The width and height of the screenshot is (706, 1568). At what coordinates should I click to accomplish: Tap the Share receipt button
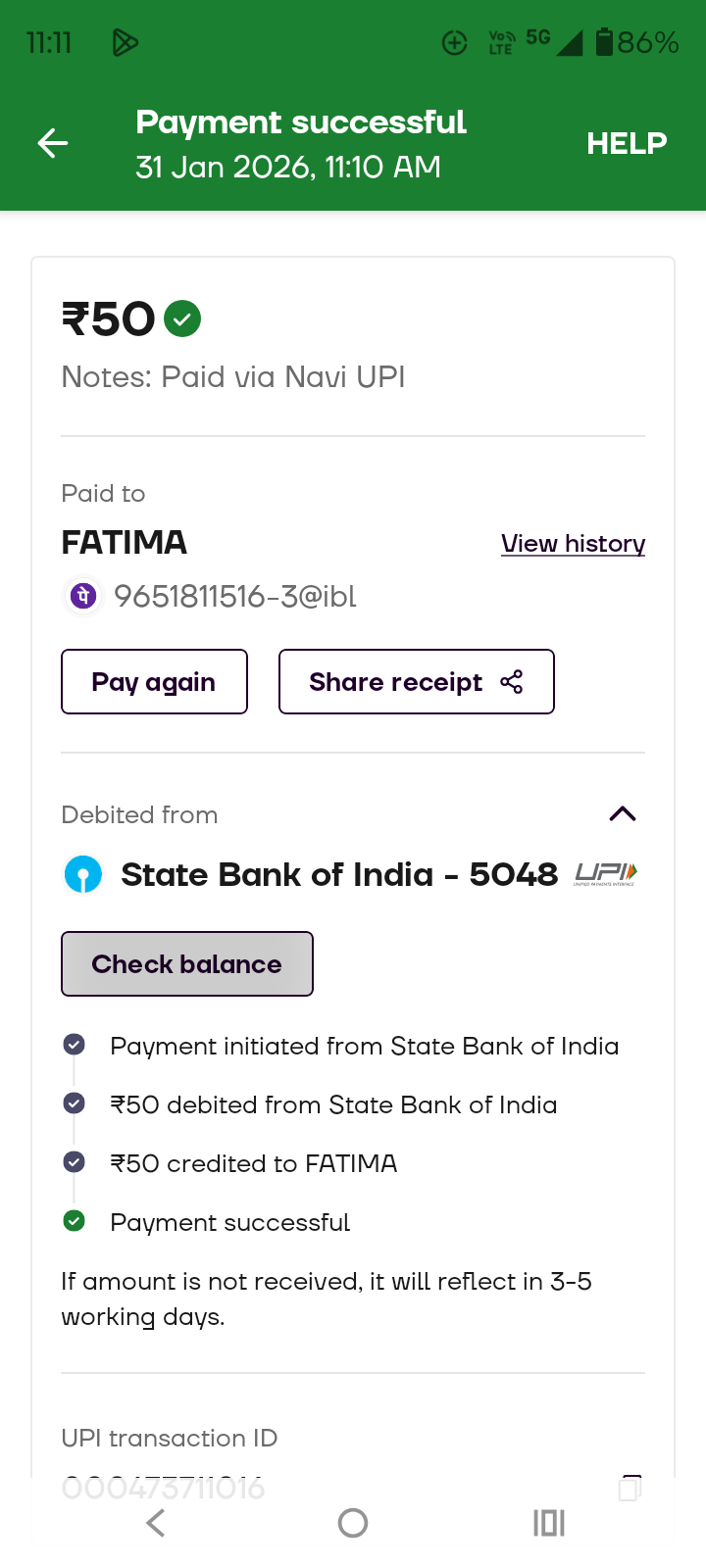(416, 682)
